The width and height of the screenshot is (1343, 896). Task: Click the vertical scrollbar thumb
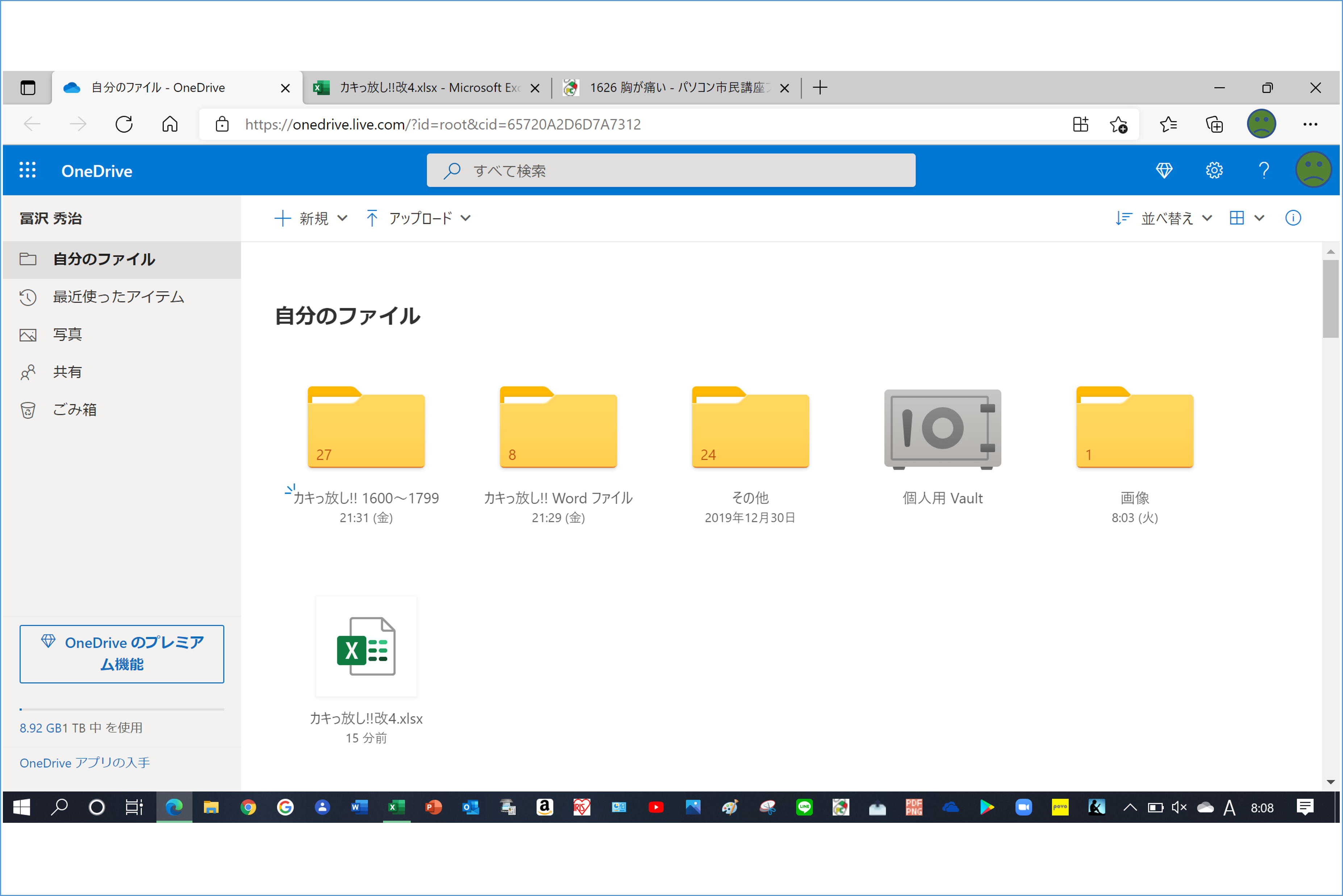tap(1330, 299)
